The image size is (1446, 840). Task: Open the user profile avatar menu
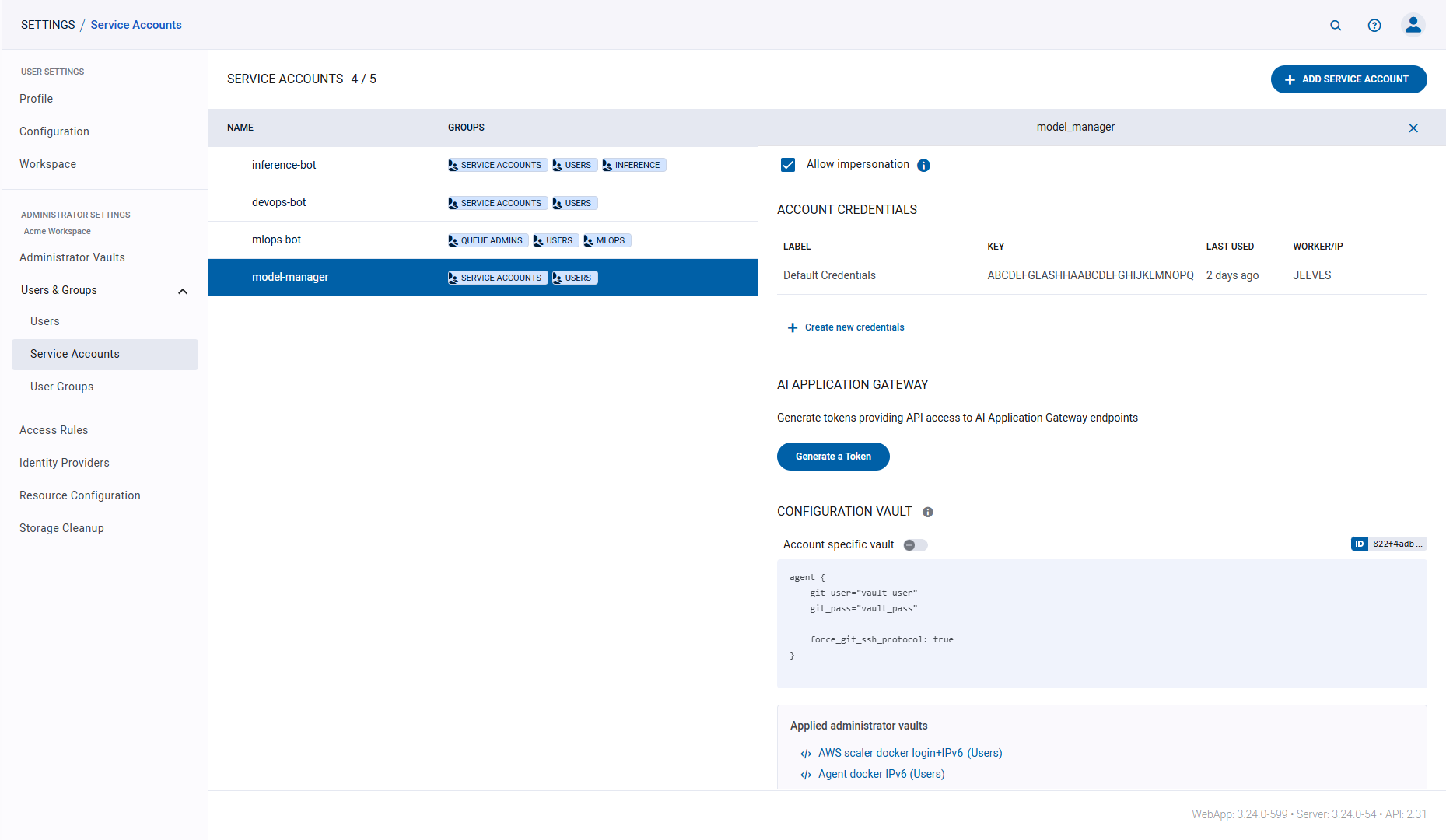point(1413,25)
